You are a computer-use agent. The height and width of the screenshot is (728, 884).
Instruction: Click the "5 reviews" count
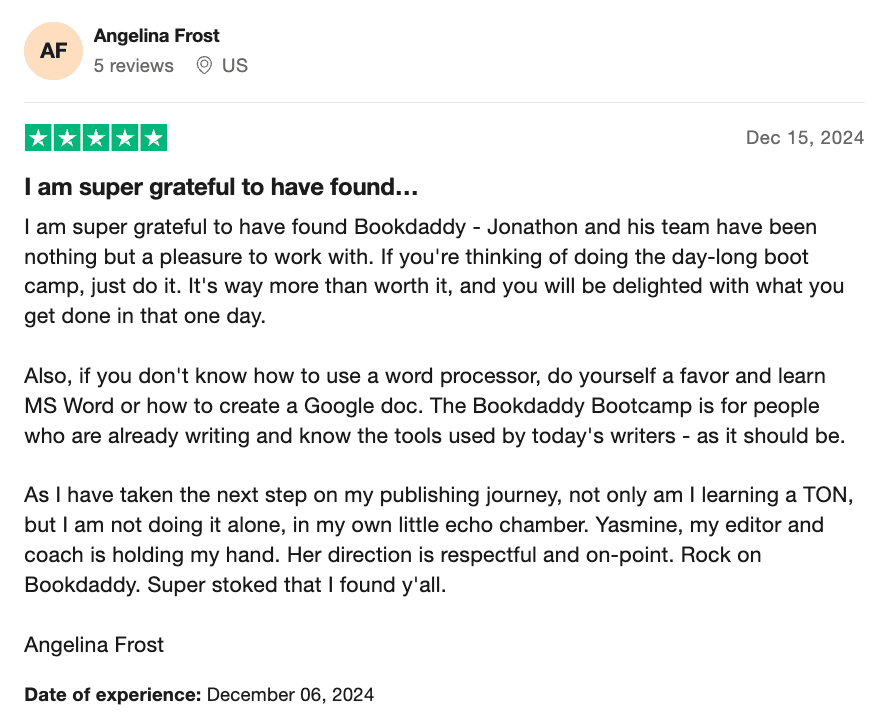(133, 66)
